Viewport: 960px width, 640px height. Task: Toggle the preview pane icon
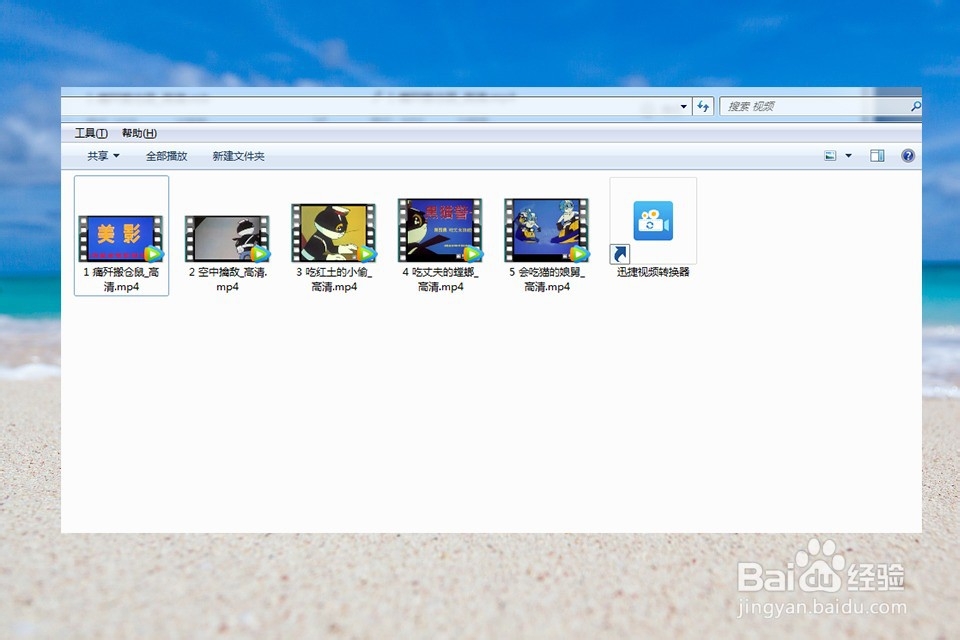[877, 155]
